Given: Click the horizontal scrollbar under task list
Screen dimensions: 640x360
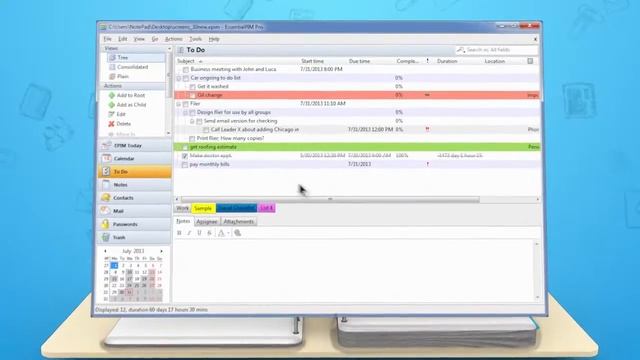Looking at the screenshot, I should pos(330,199).
